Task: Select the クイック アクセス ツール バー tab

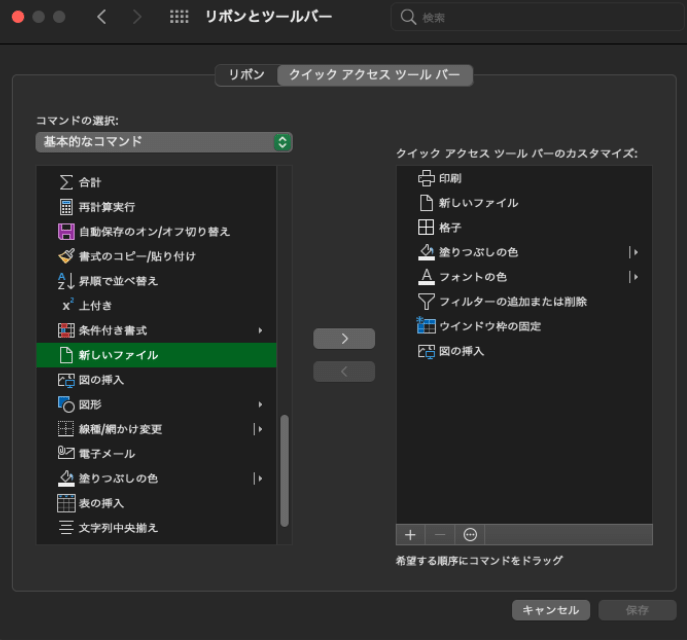Action: tap(374, 75)
